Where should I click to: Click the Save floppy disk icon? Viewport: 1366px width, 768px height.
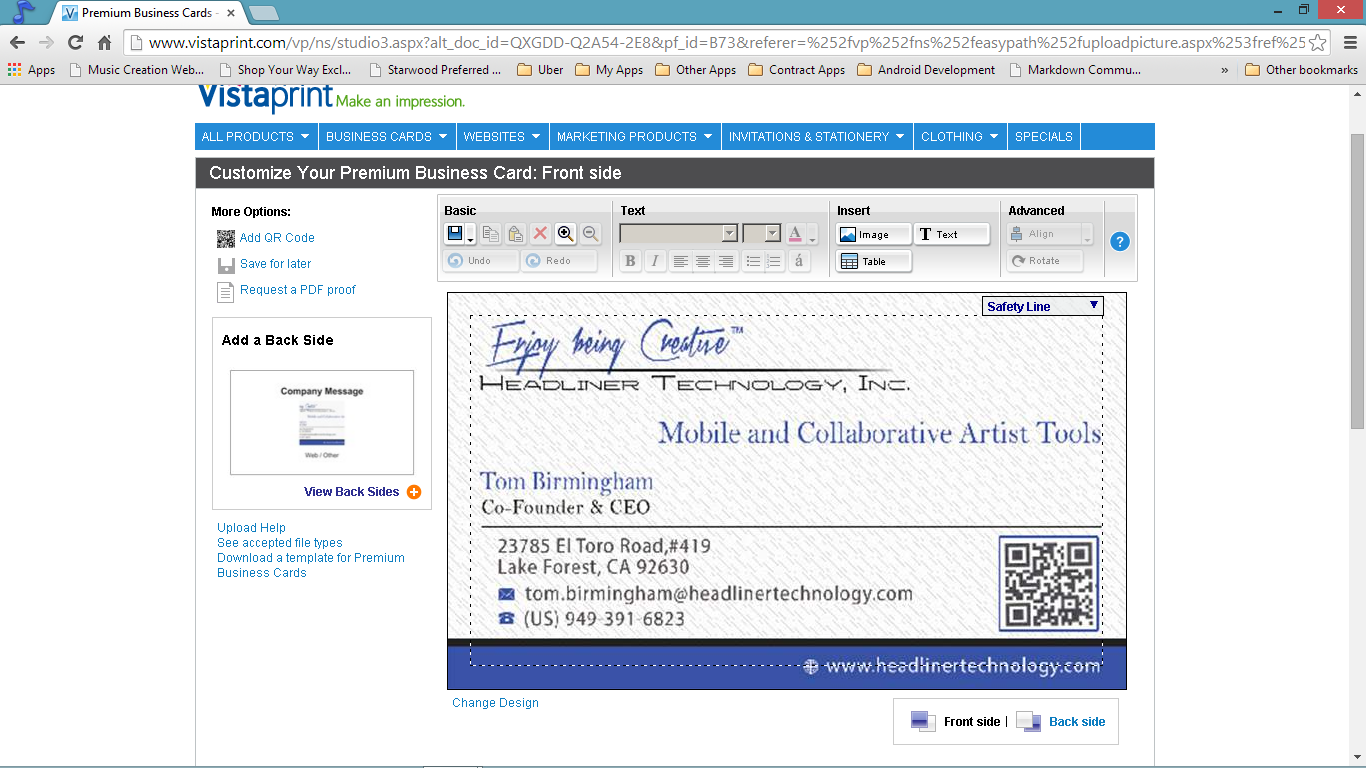click(455, 234)
